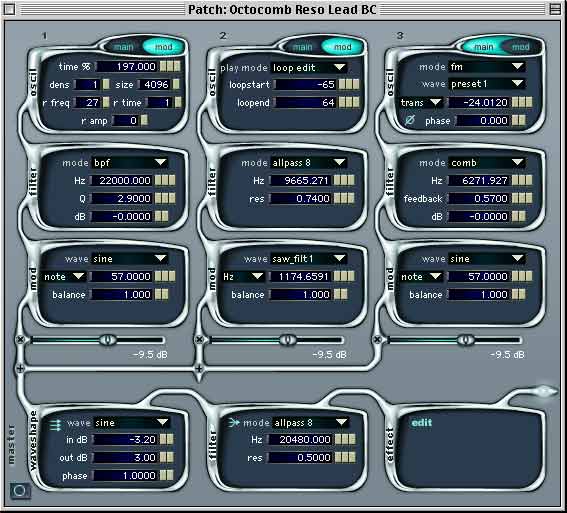Viewport: 567px width, 513px height.
Task: Switch channel 1 oscillator to main tab
Action: 123,47
